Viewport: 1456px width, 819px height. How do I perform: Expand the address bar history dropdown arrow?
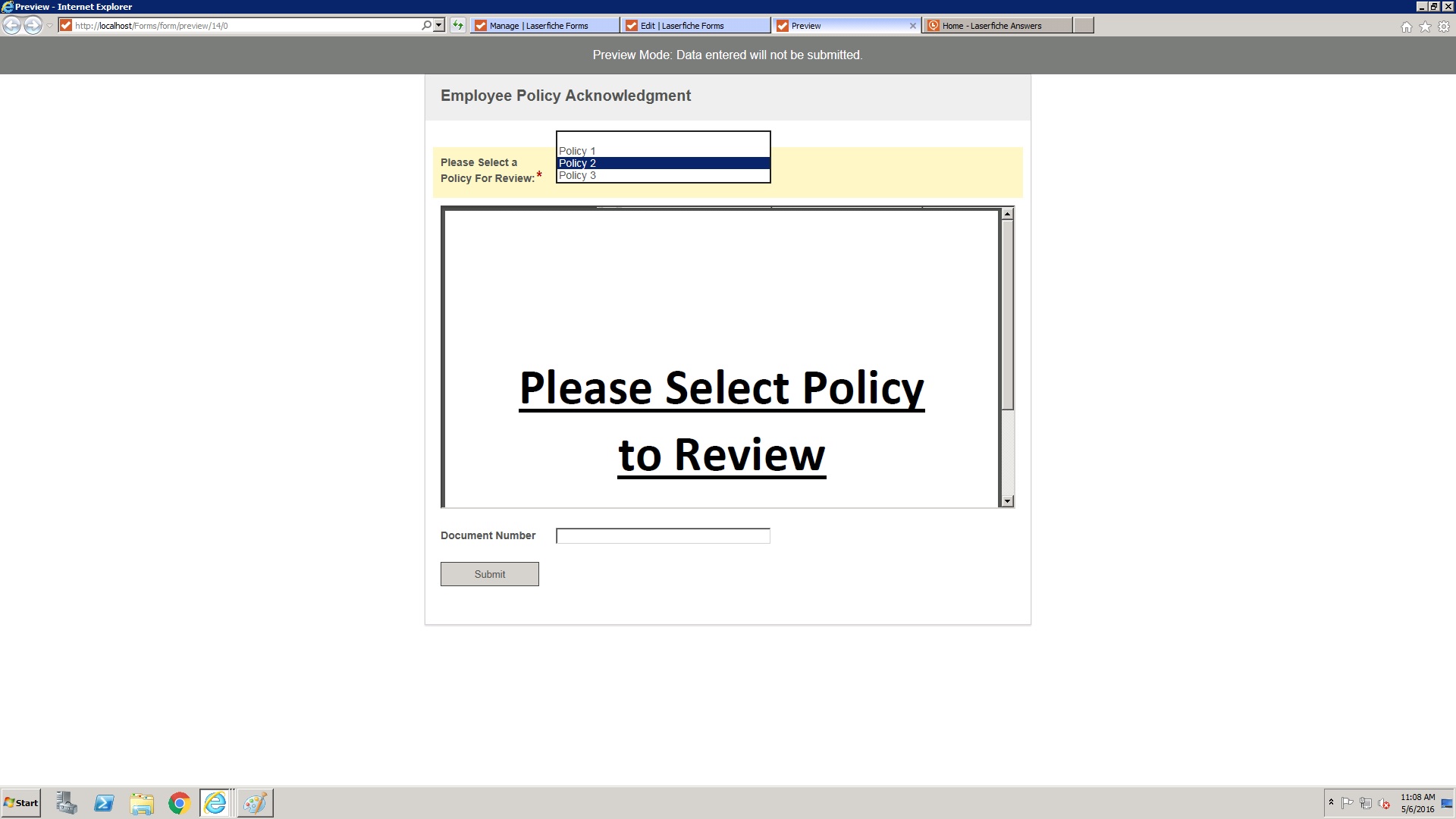(438, 25)
